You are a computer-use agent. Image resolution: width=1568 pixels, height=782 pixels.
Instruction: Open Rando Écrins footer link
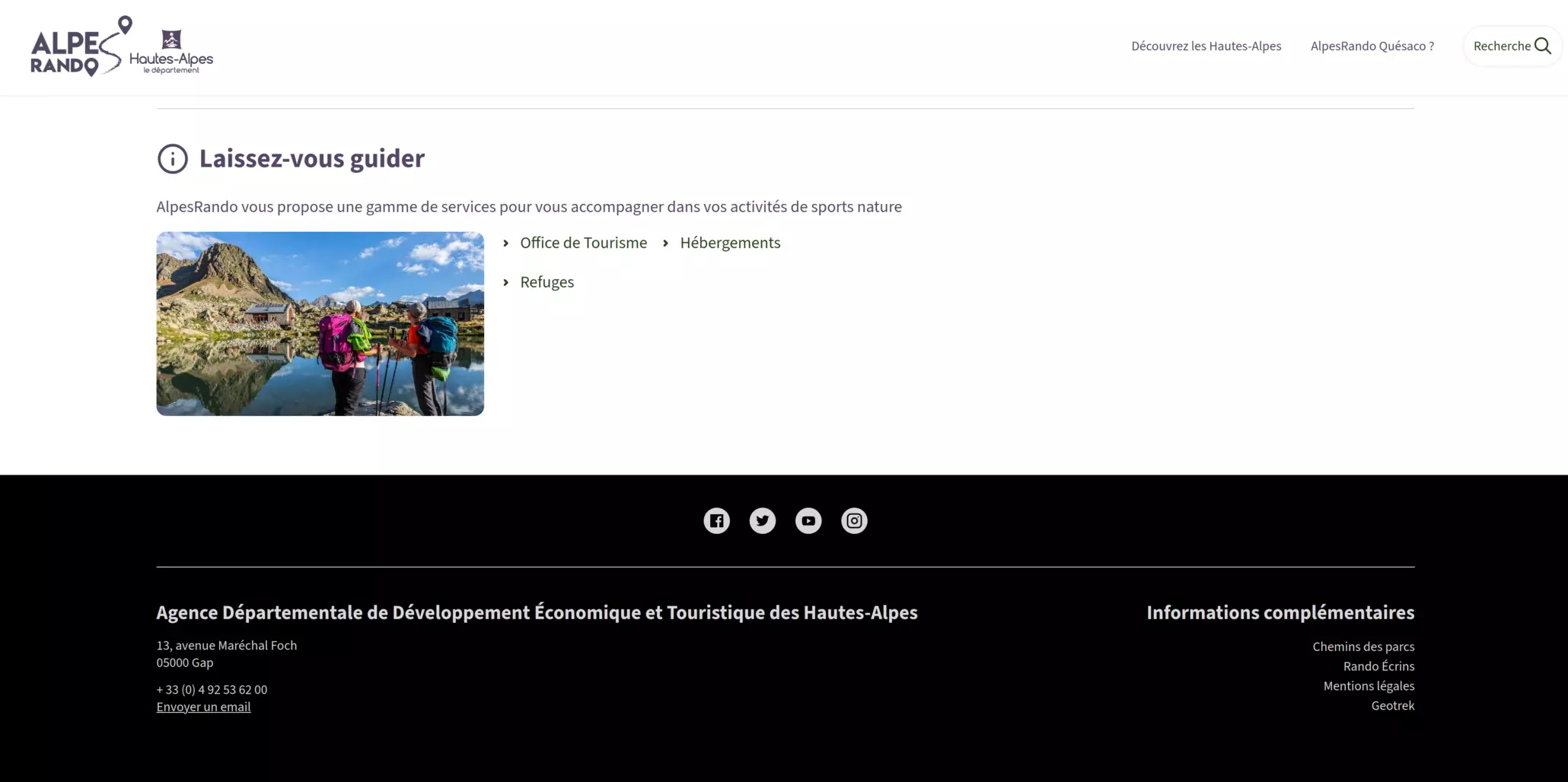(x=1378, y=666)
